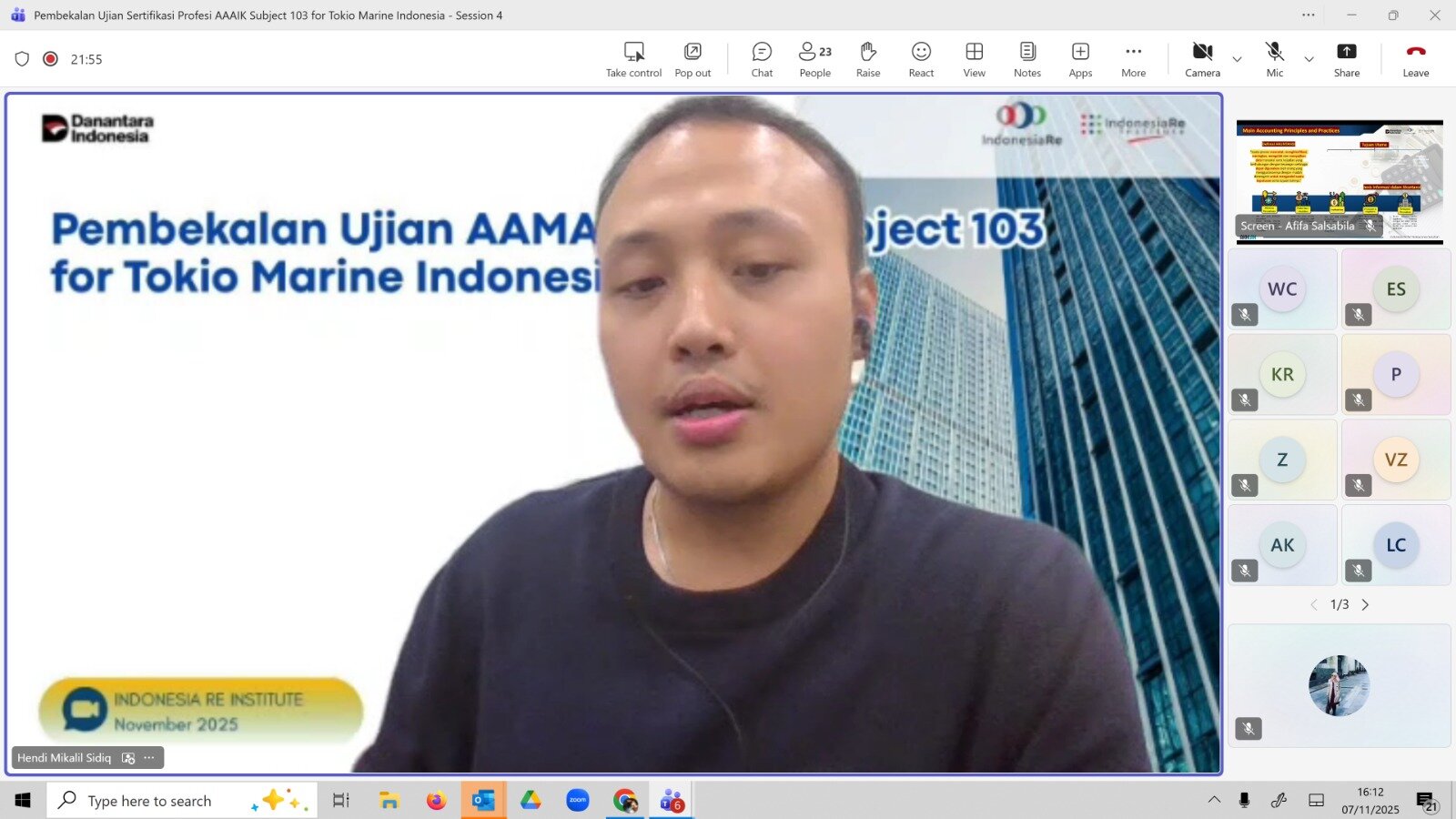
Task: Toggle the Camera on
Action: 1202,60
